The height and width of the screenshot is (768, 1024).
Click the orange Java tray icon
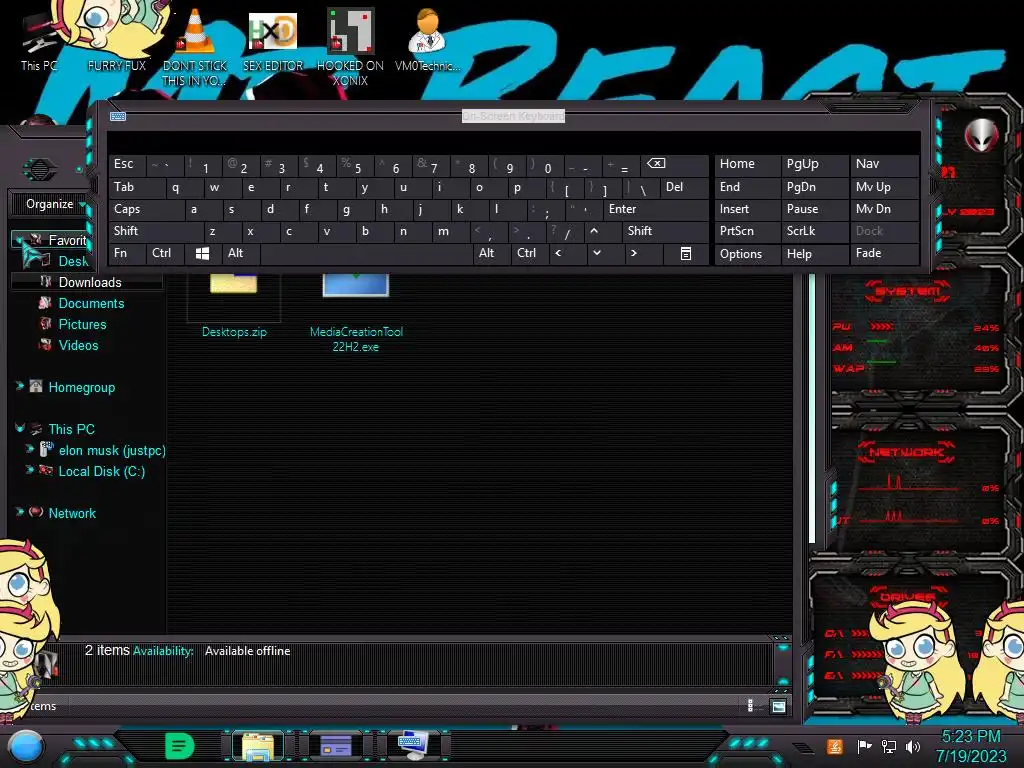(x=834, y=746)
